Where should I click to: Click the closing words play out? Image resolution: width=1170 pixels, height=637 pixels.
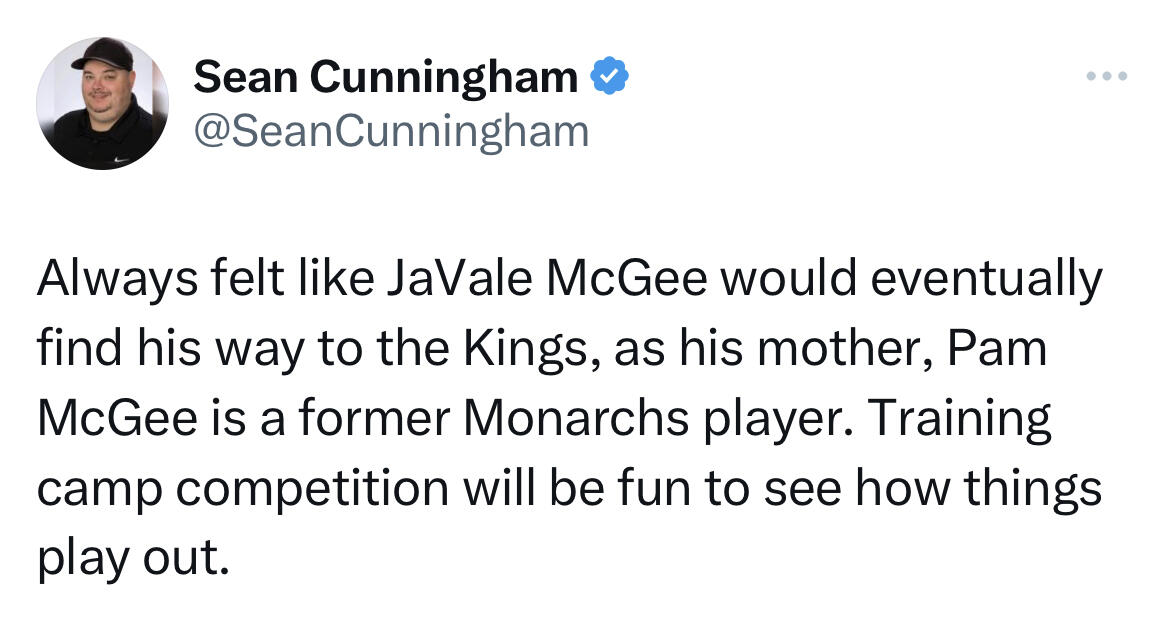pyautogui.click(x=126, y=556)
